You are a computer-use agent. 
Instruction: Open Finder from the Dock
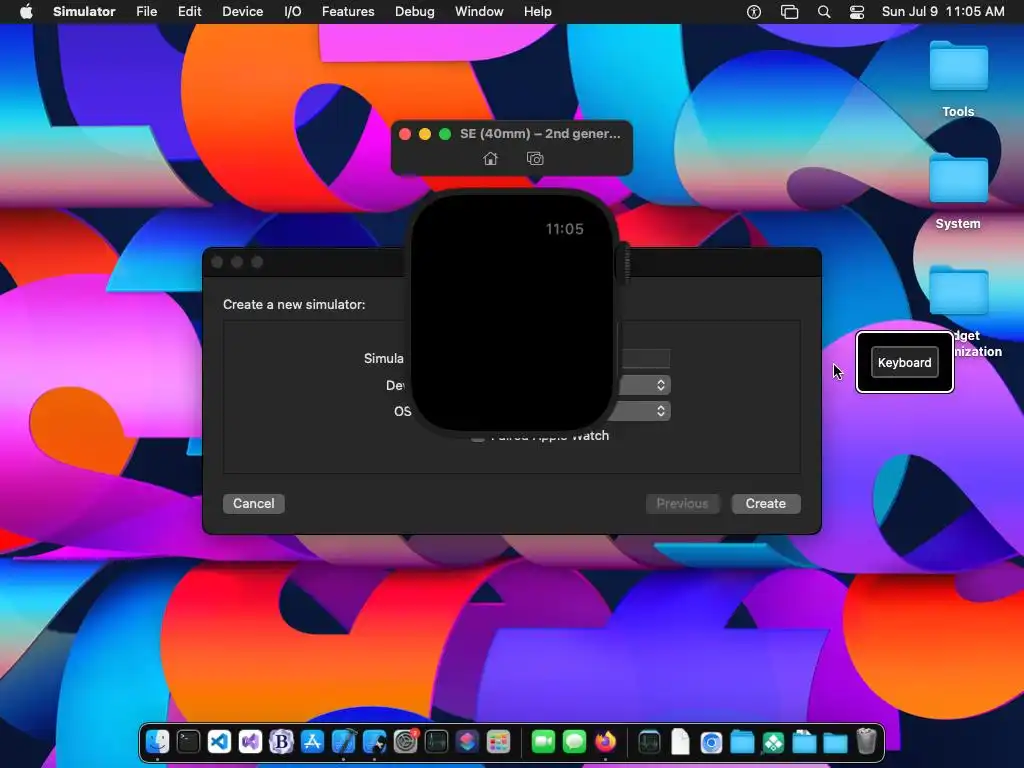[x=157, y=742]
